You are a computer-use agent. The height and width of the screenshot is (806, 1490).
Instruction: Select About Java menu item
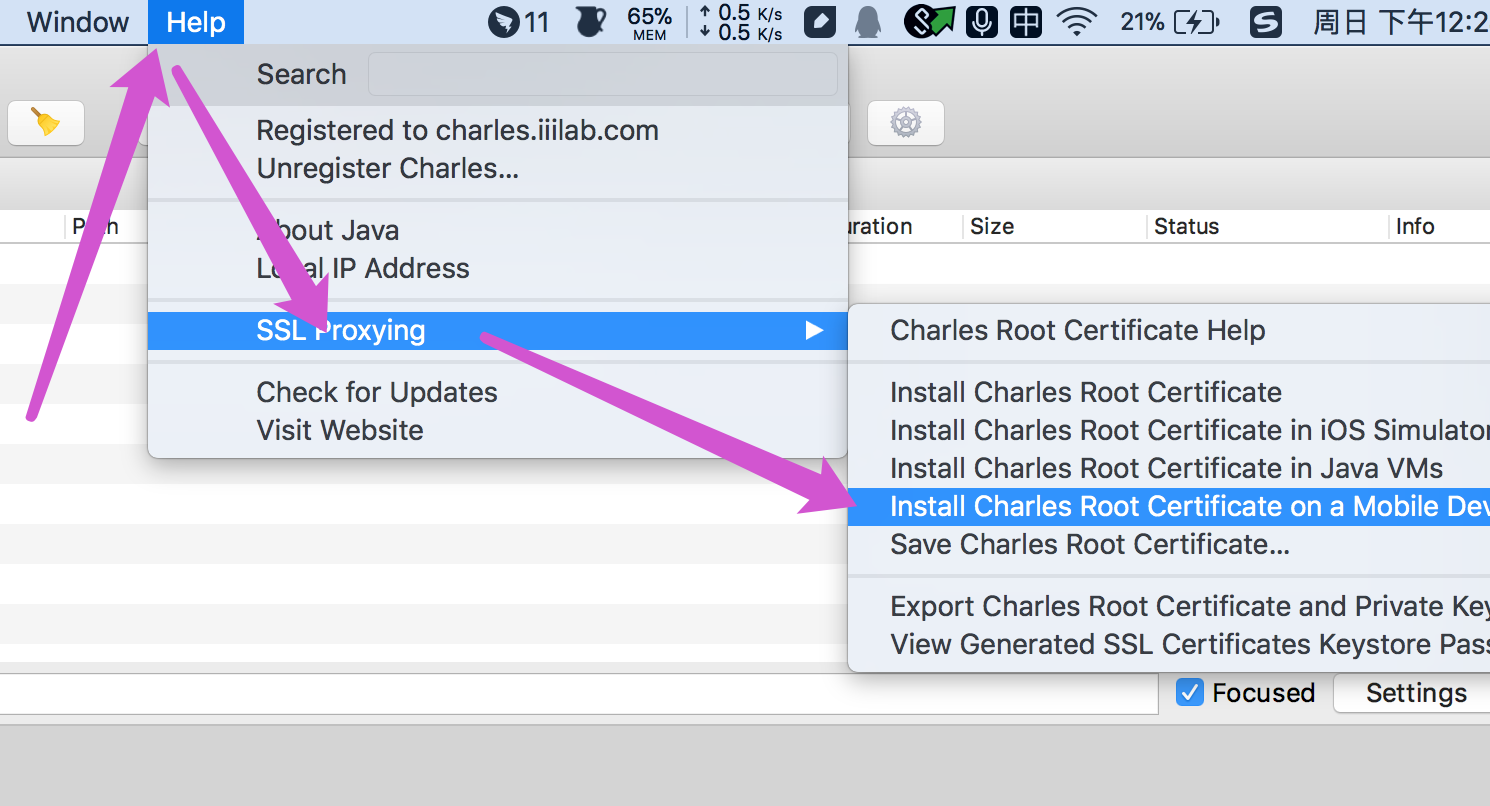pos(497,231)
